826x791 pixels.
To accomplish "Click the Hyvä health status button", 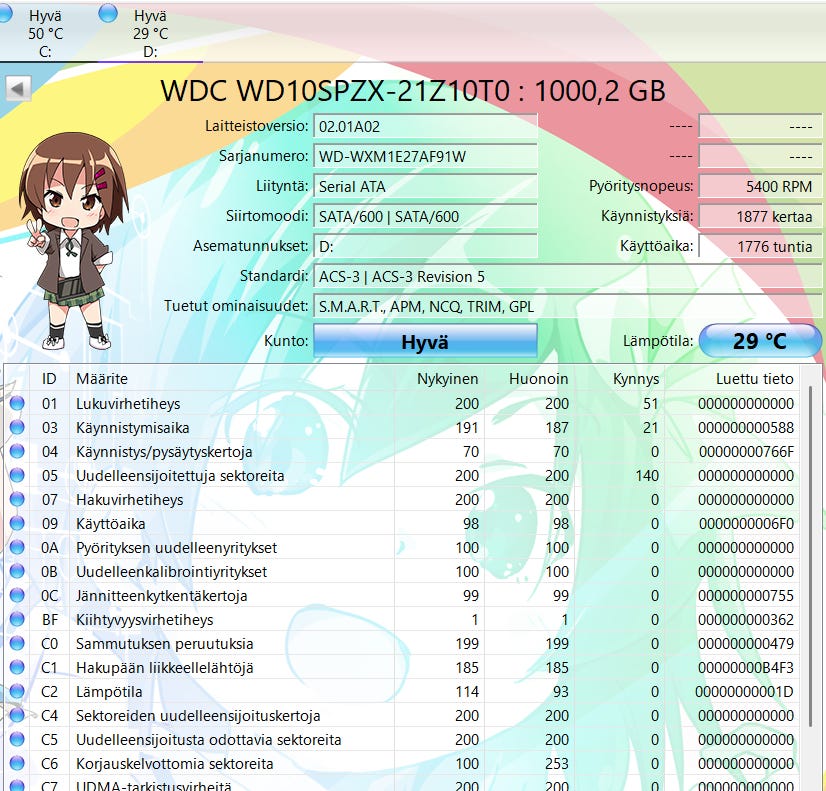I will (425, 341).
